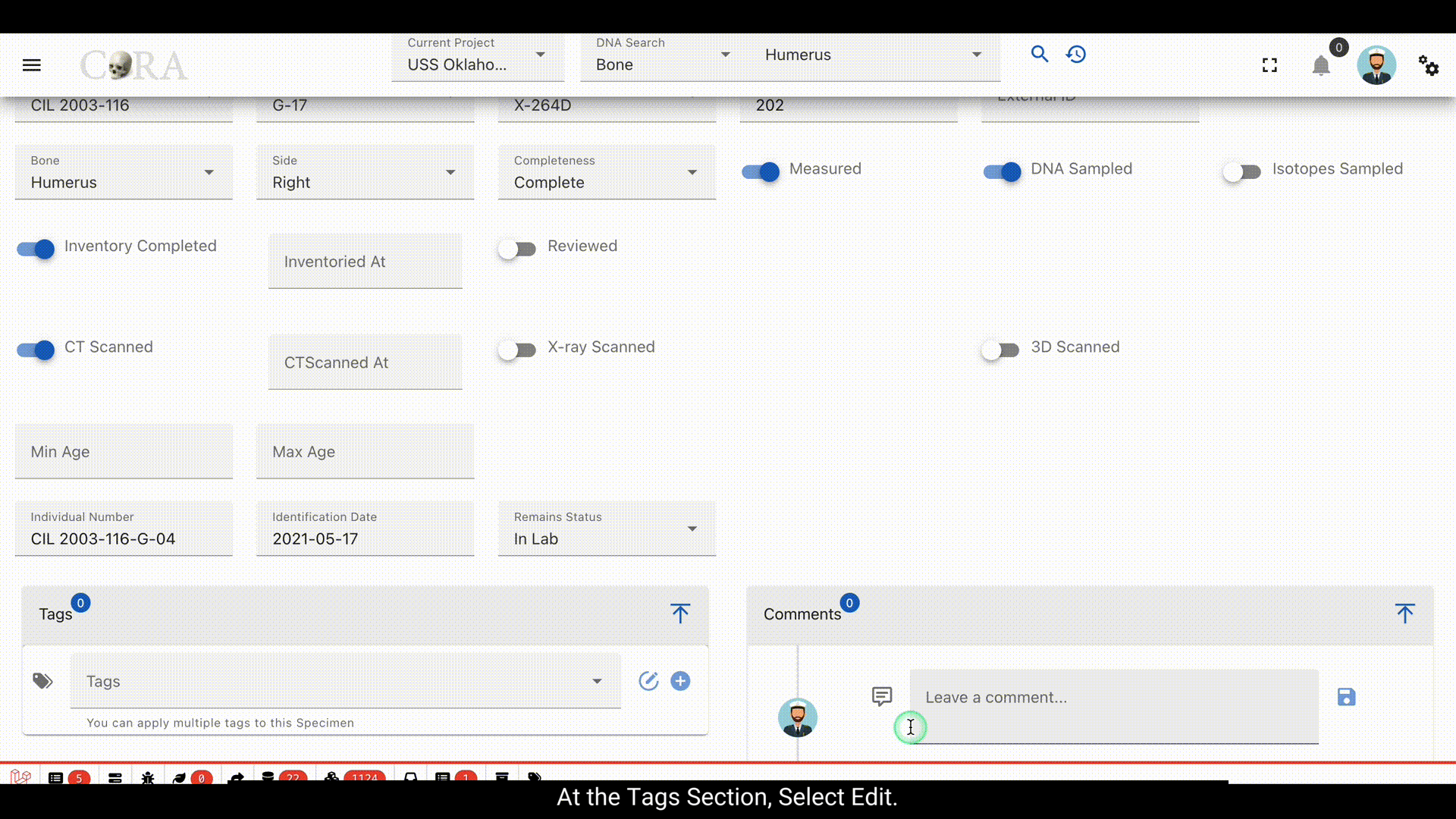Open the Bone dropdown showing Humerus

point(124,172)
